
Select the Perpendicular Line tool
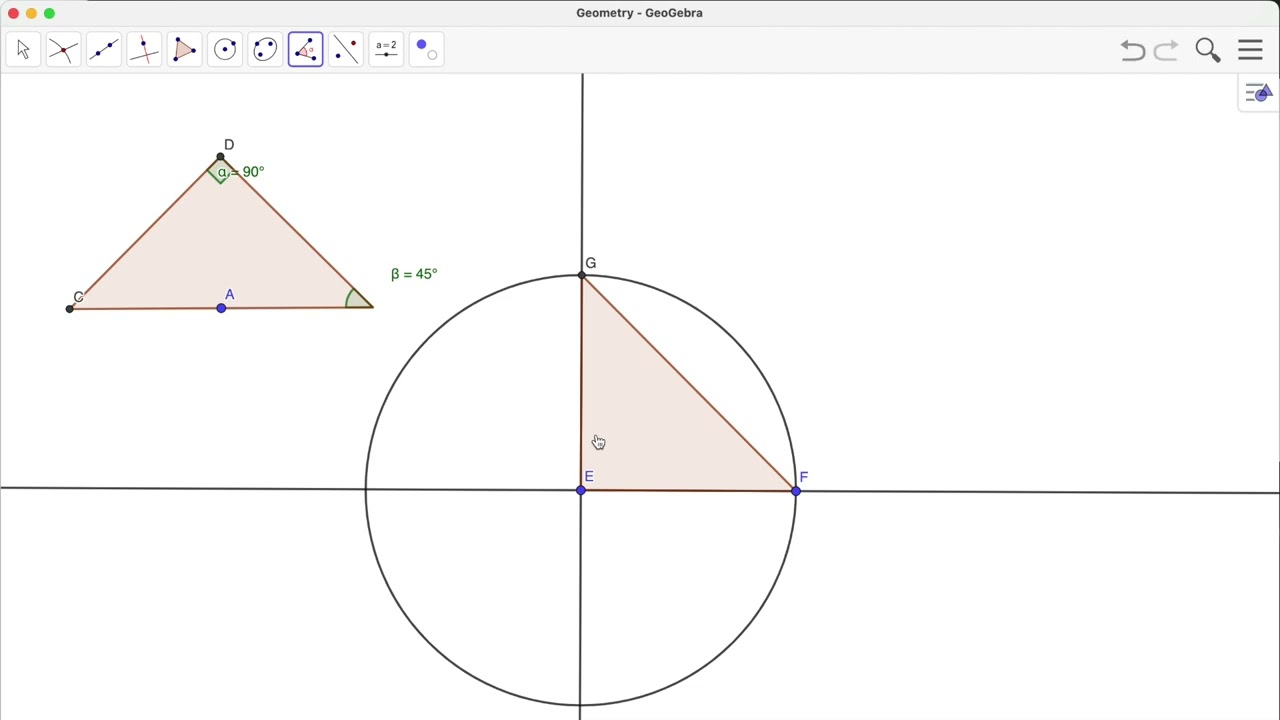pyautogui.click(x=144, y=49)
